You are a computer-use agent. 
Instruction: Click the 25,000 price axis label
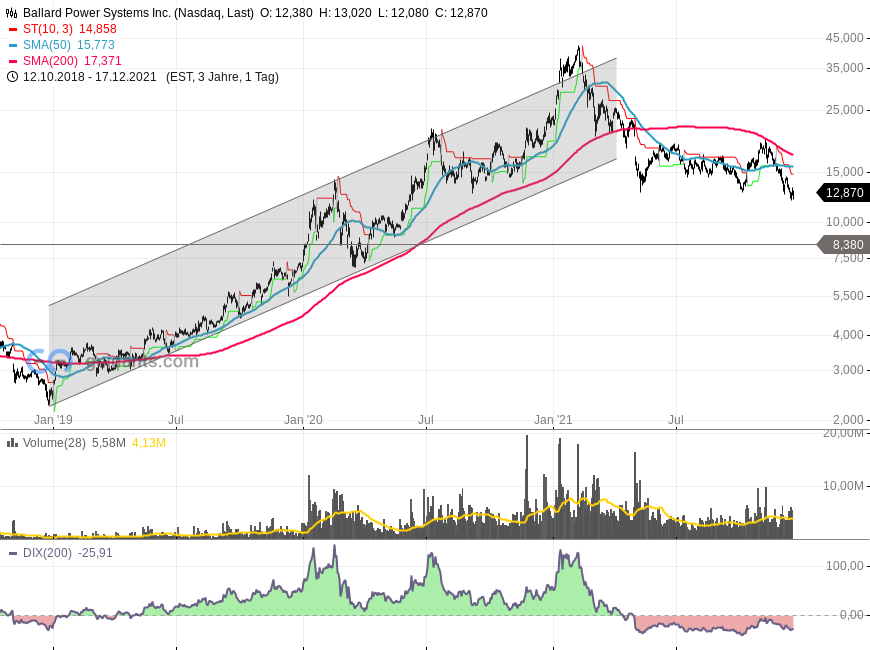844,110
